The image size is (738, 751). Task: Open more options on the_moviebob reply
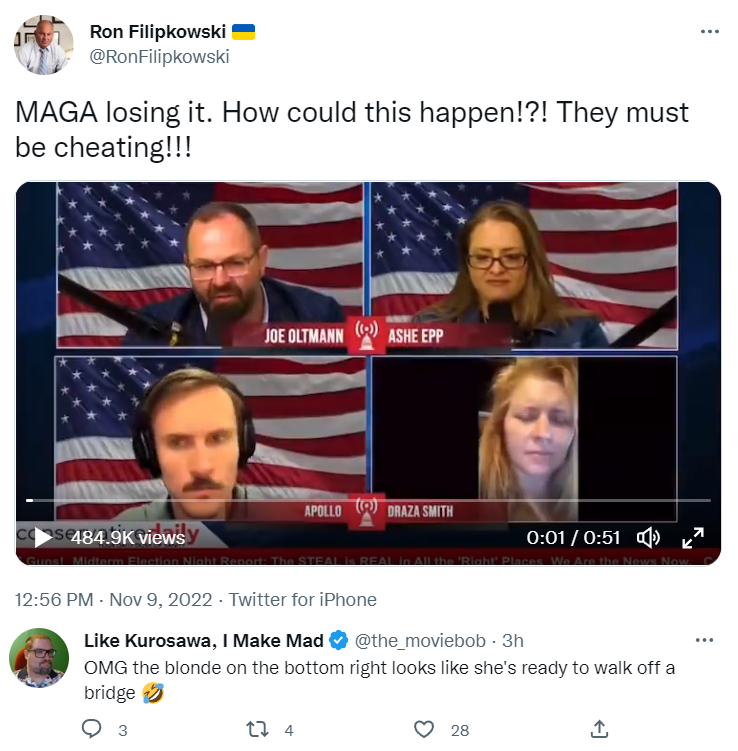click(704, 640)
